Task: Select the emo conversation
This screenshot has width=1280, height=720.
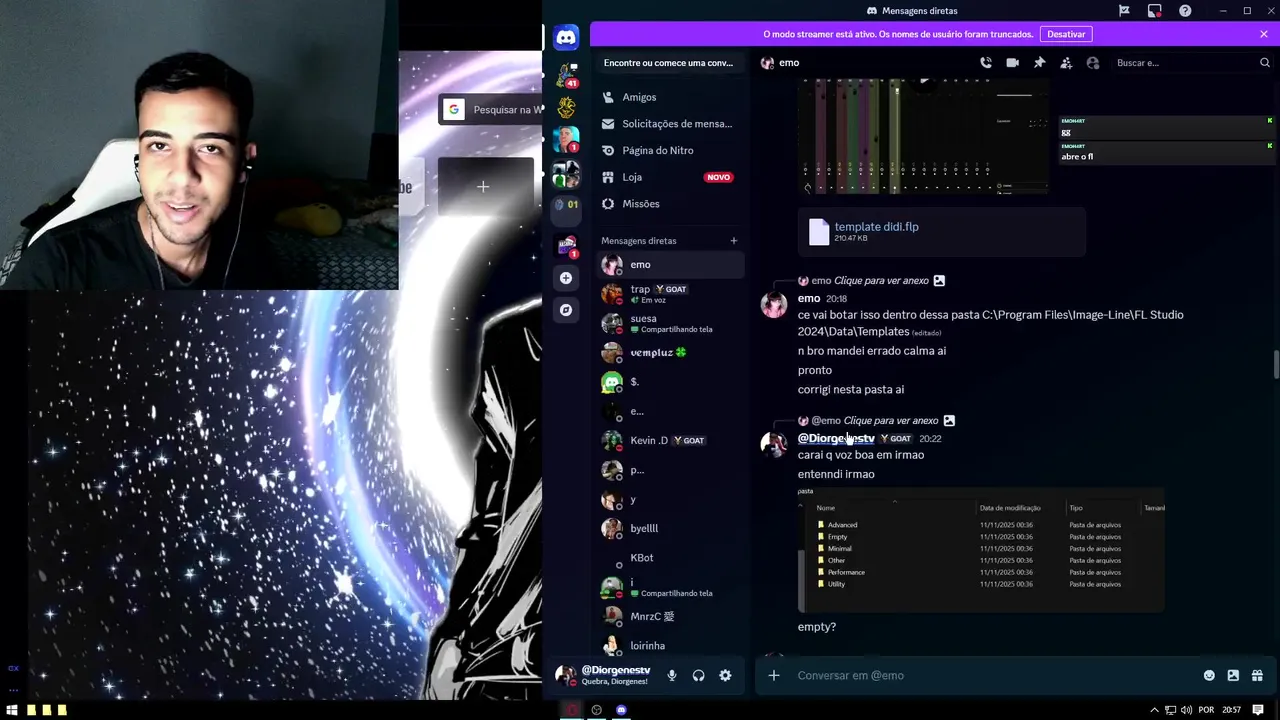Action: [x=670, y=265]
